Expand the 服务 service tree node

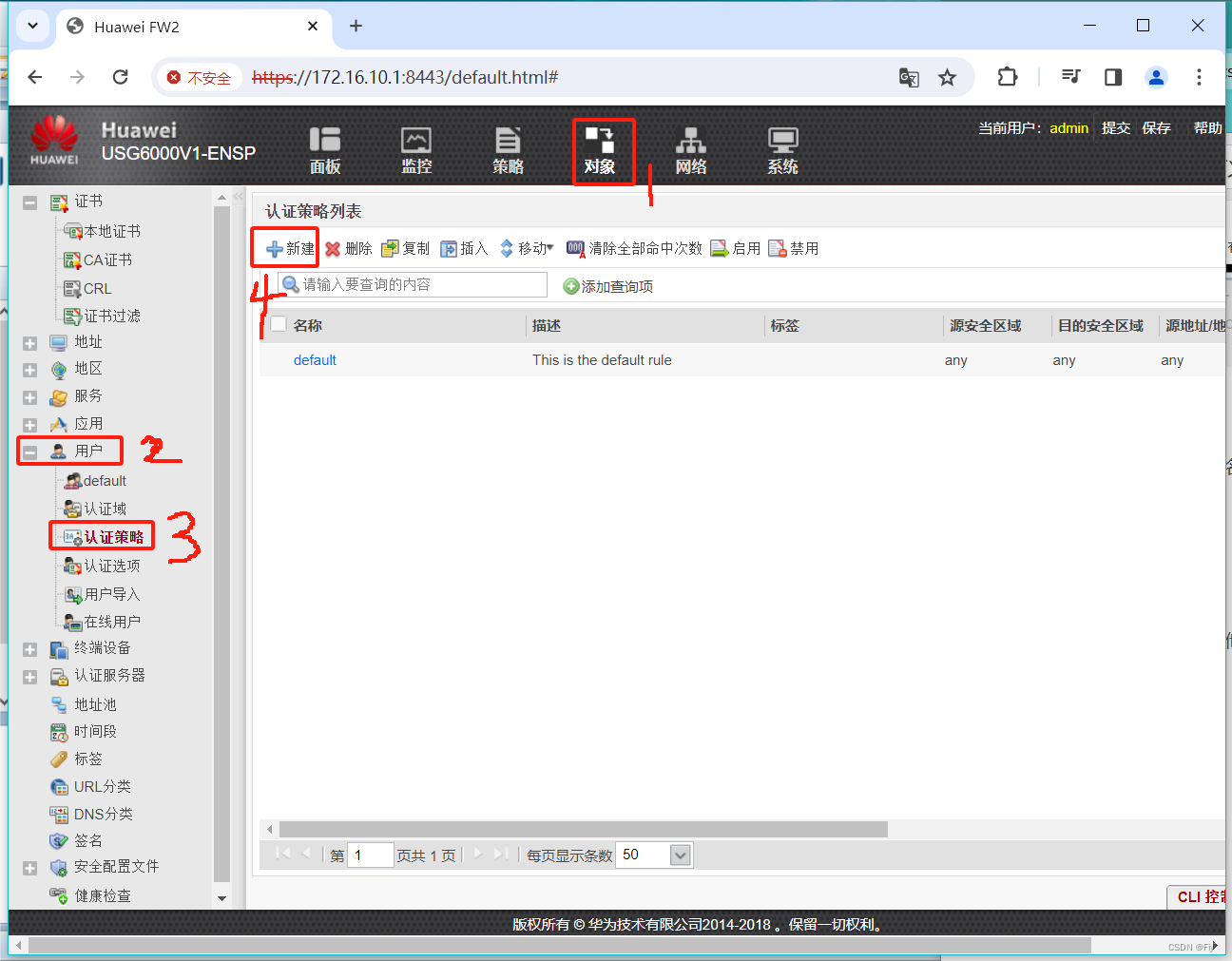pos(29,397)
